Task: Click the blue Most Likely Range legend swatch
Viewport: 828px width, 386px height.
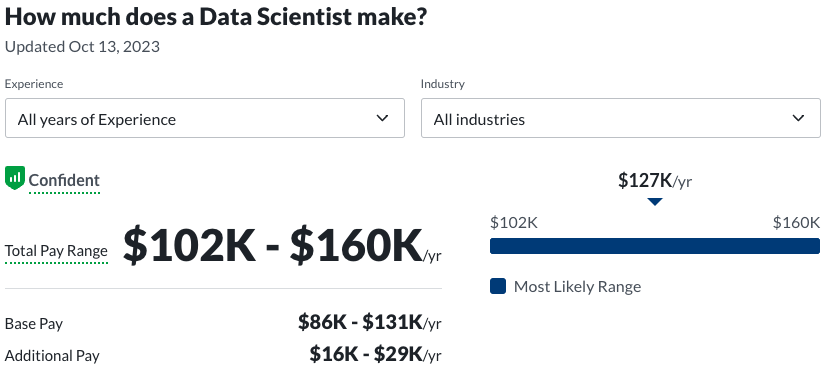Action: [x=498, y=286]
